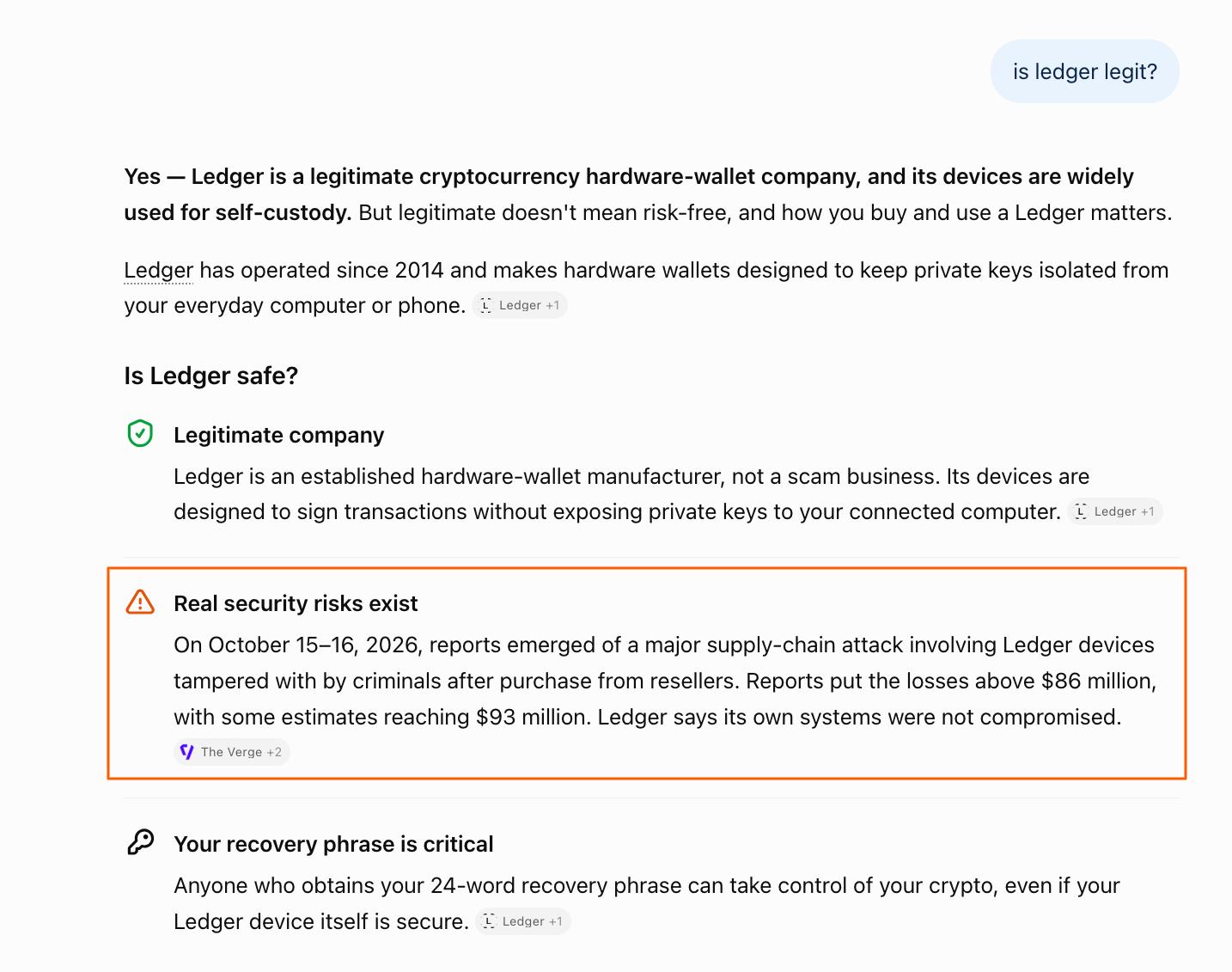Screen dimensions: 1232x972
Task: Click the orange warning triangle icon
Action: [x=140, y=602]
